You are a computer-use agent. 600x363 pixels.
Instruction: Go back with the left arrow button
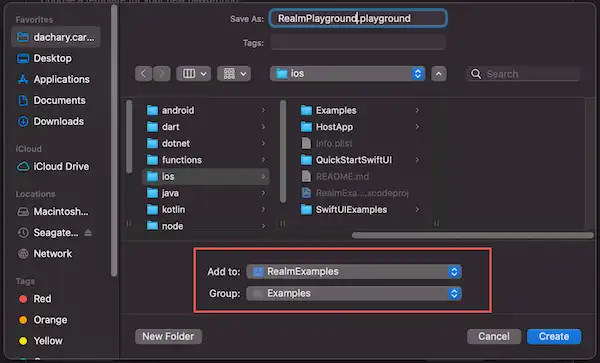tap(143, 73)
